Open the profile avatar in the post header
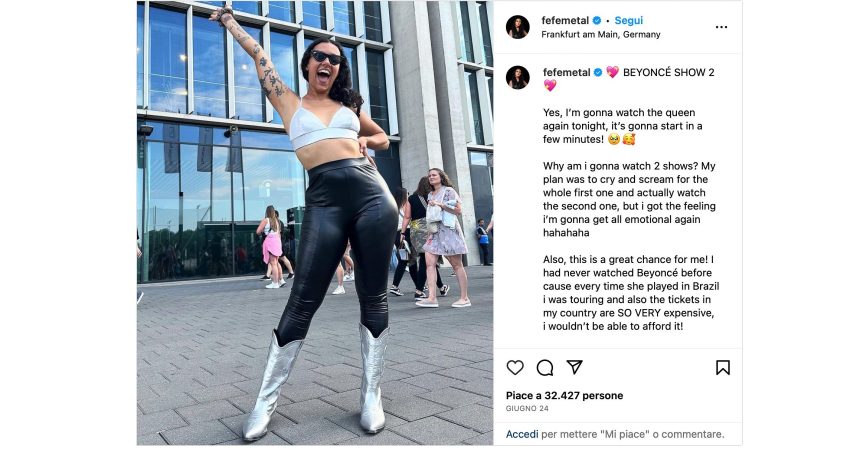 coord(517,27)
